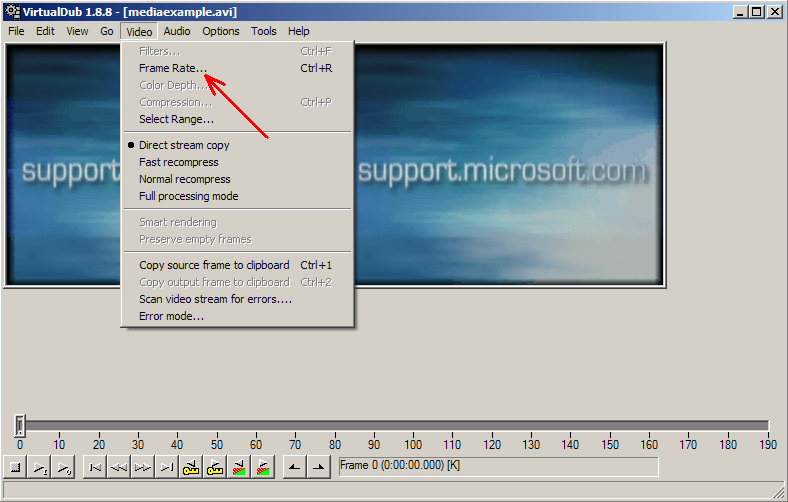Click the Play output preview button
Screen dimensions: 788x502
point(63,467)
